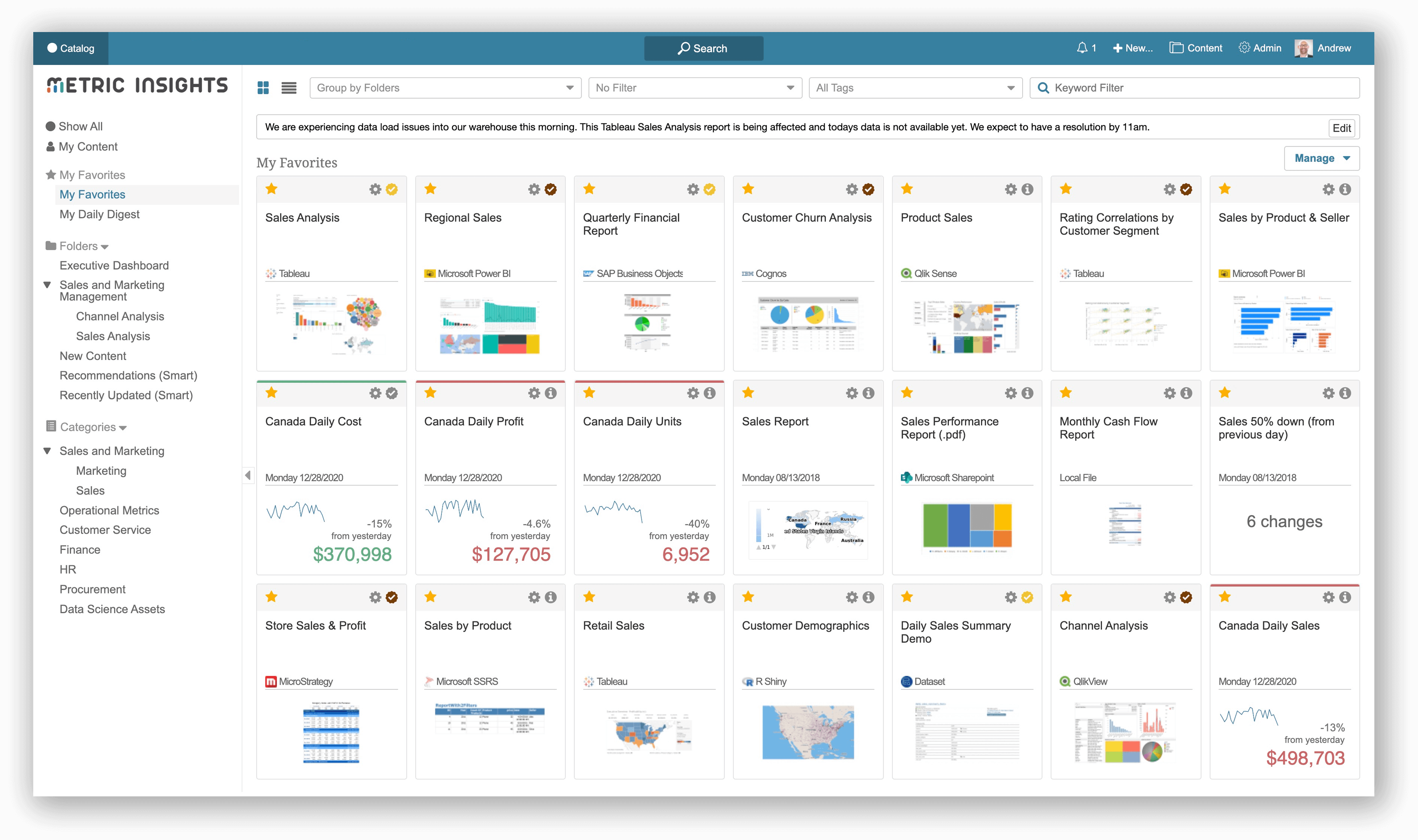Select Show All in sidebar
This screenshot has width=1418, height=840.
74,126
